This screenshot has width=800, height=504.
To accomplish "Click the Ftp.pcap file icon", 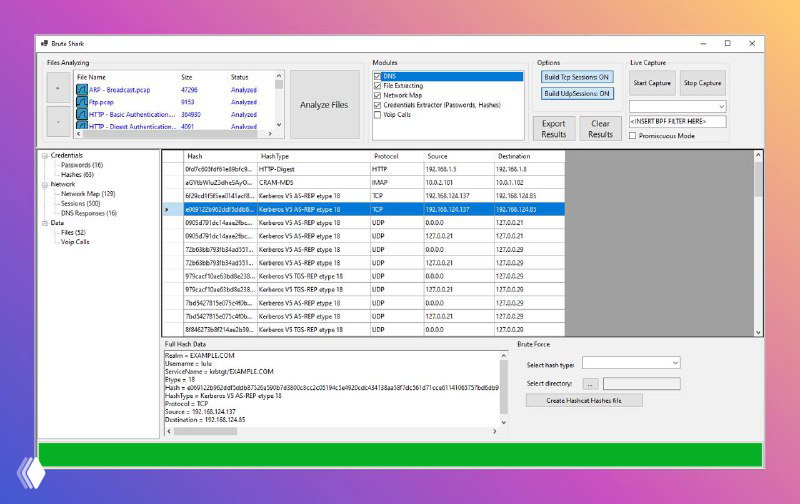I will click(82, 102).
